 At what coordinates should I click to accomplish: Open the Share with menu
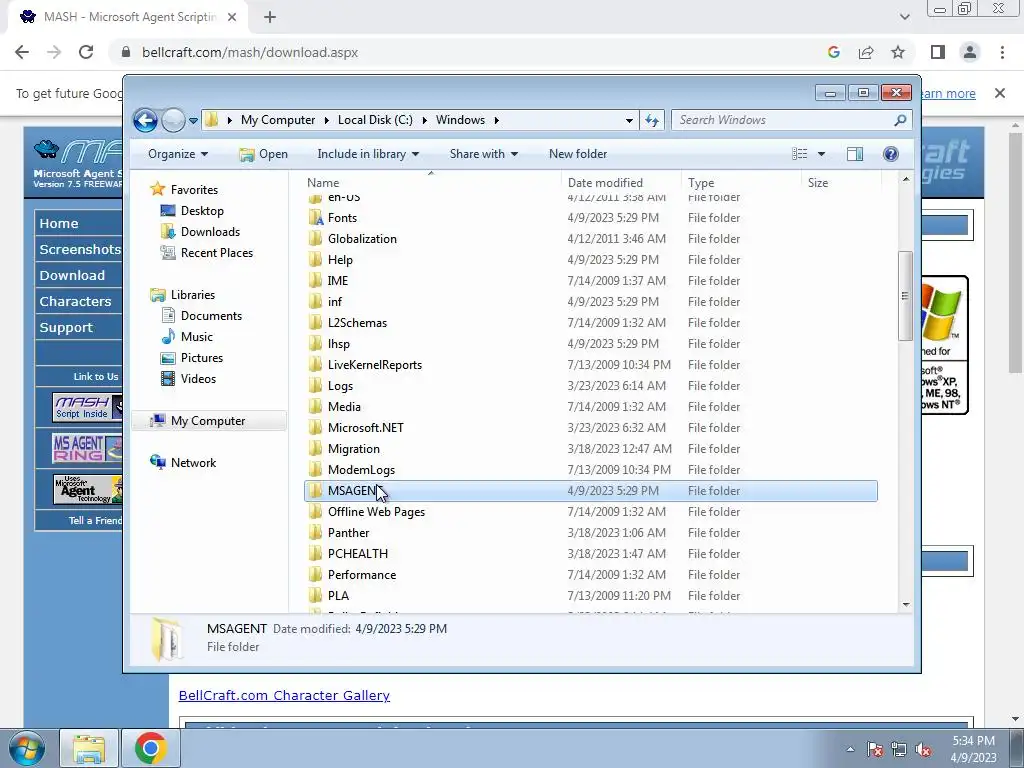point(483,154)
